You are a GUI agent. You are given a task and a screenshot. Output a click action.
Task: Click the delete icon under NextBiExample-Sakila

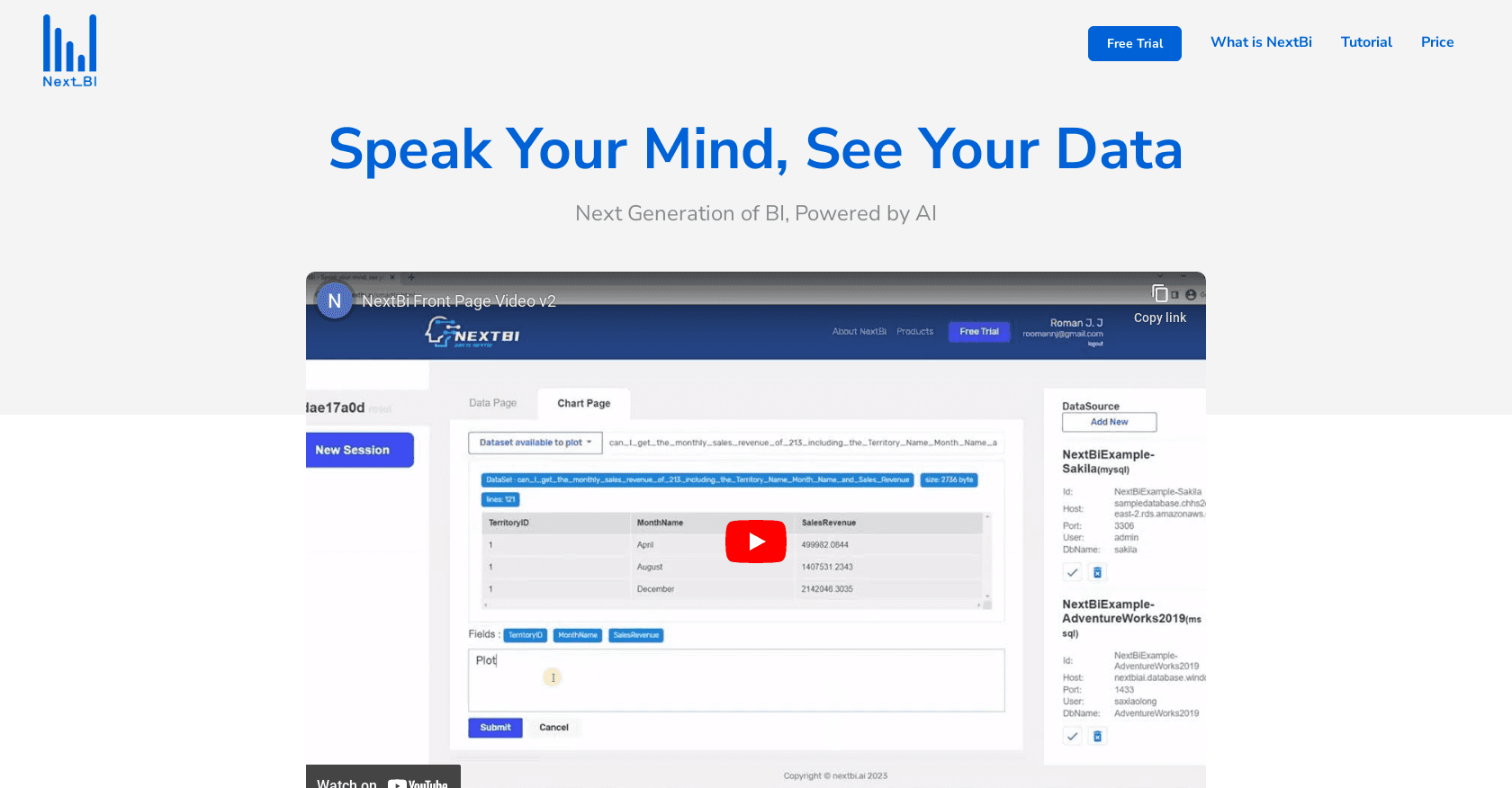click(1097, 572)
